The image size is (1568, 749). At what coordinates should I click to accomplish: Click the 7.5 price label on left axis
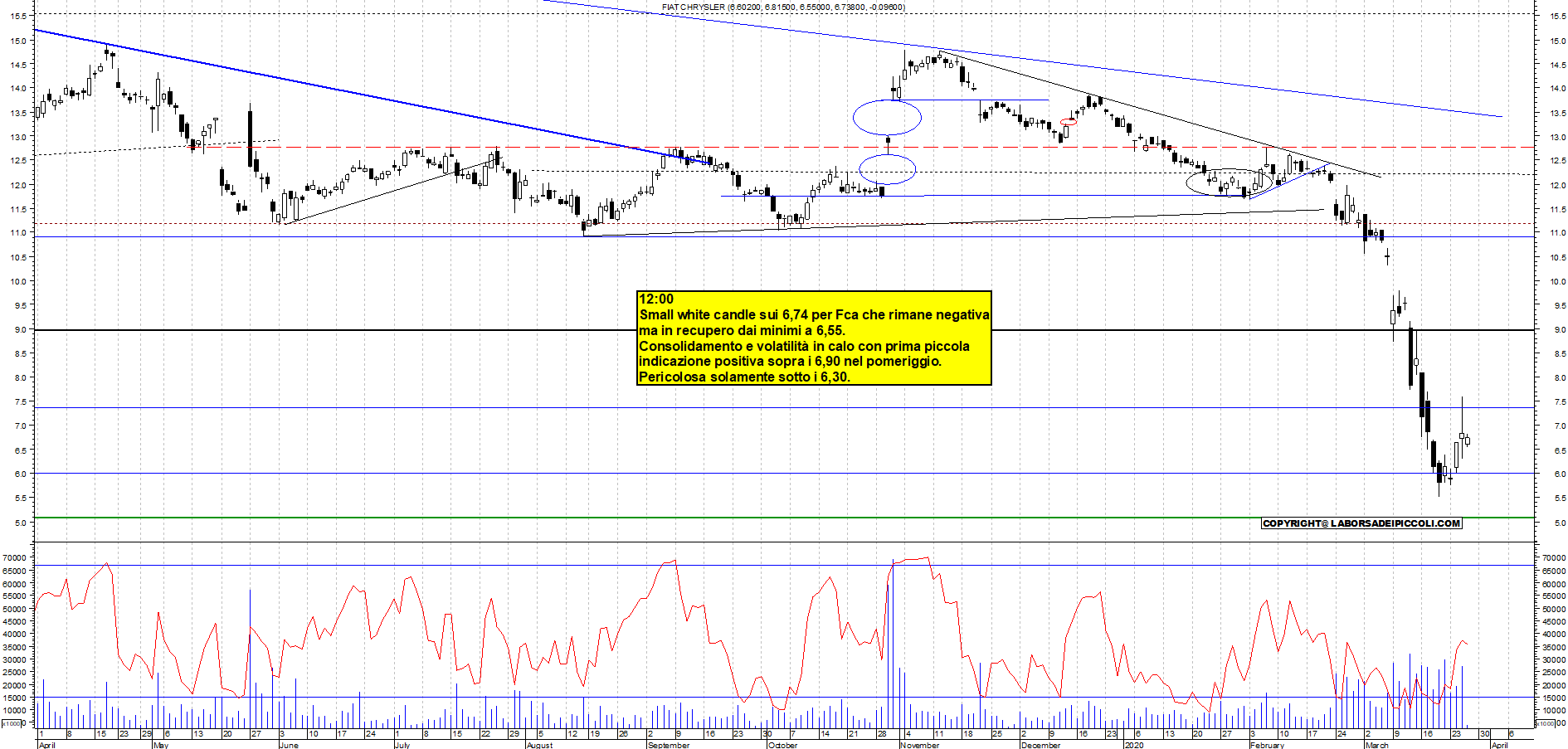click(x=19, y=401)
